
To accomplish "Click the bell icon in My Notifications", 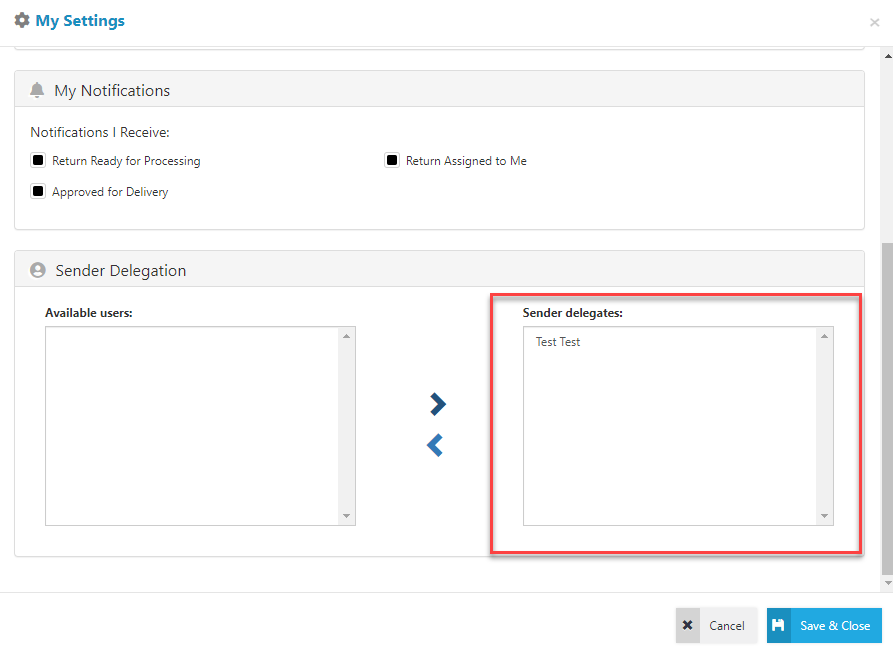I will pyautogui.click(x=38, y=90).
